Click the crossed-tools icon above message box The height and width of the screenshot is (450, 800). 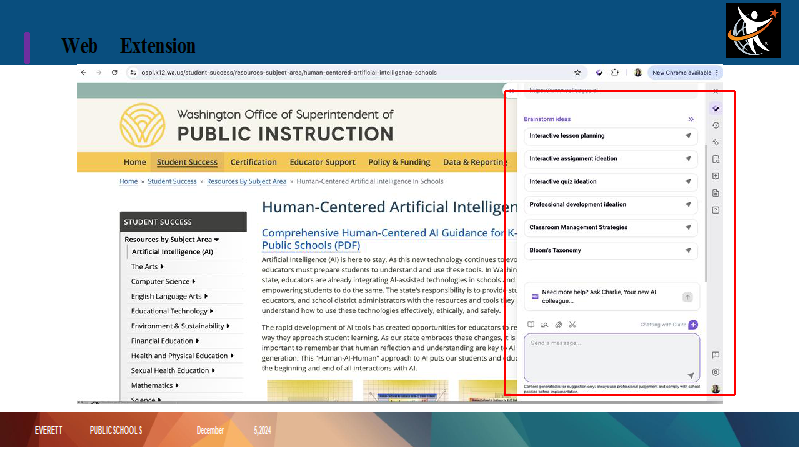(x=572, y=324)
